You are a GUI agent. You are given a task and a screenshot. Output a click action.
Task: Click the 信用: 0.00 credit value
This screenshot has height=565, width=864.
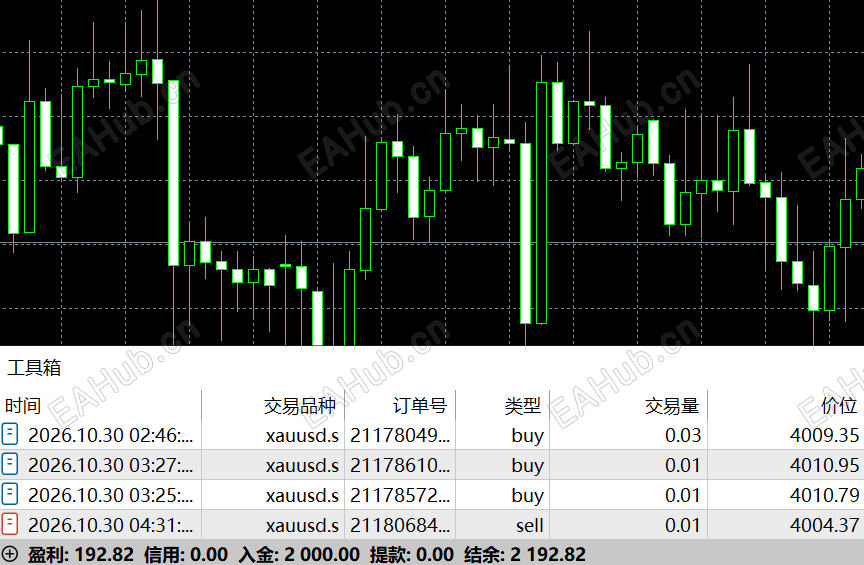pos(186,554)
